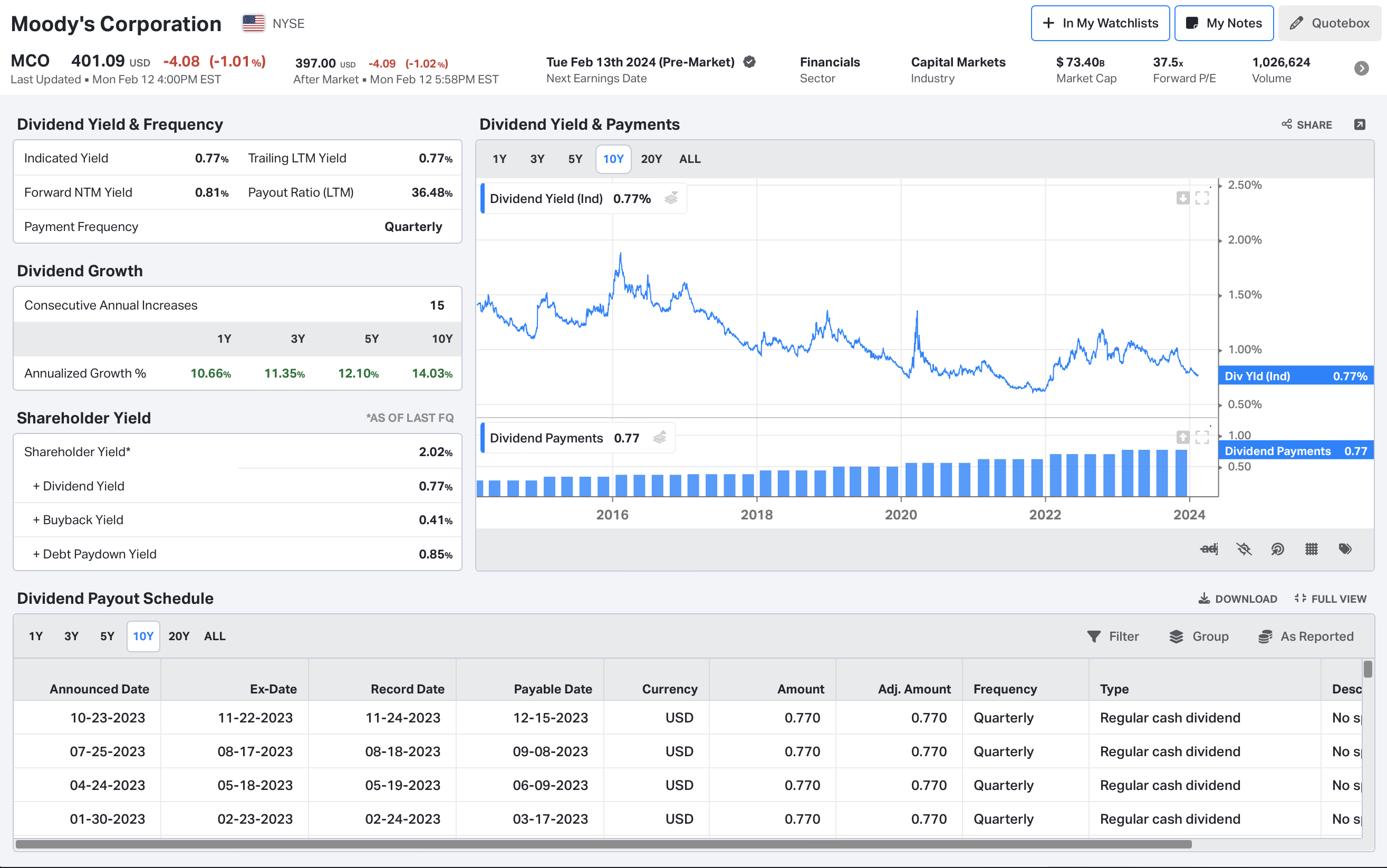Viewport: 1387px width, 868px height.
Task: Click the Buyback Yield value 0.41%
Action: coord(435,520)
